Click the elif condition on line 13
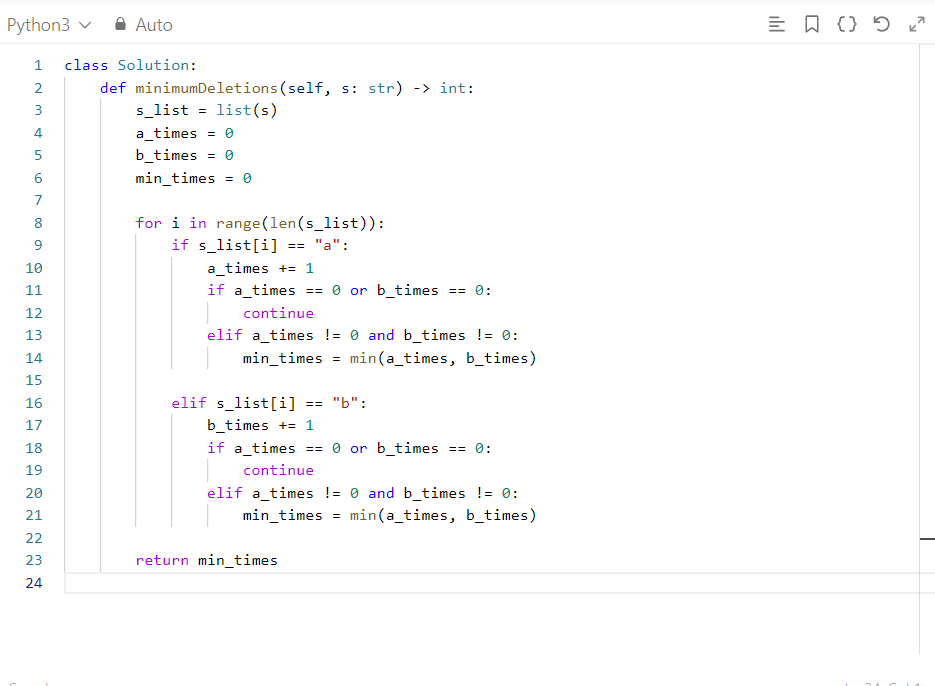This screenshot has height=686, width=935. pyautogui.click(x=363, y=335)
